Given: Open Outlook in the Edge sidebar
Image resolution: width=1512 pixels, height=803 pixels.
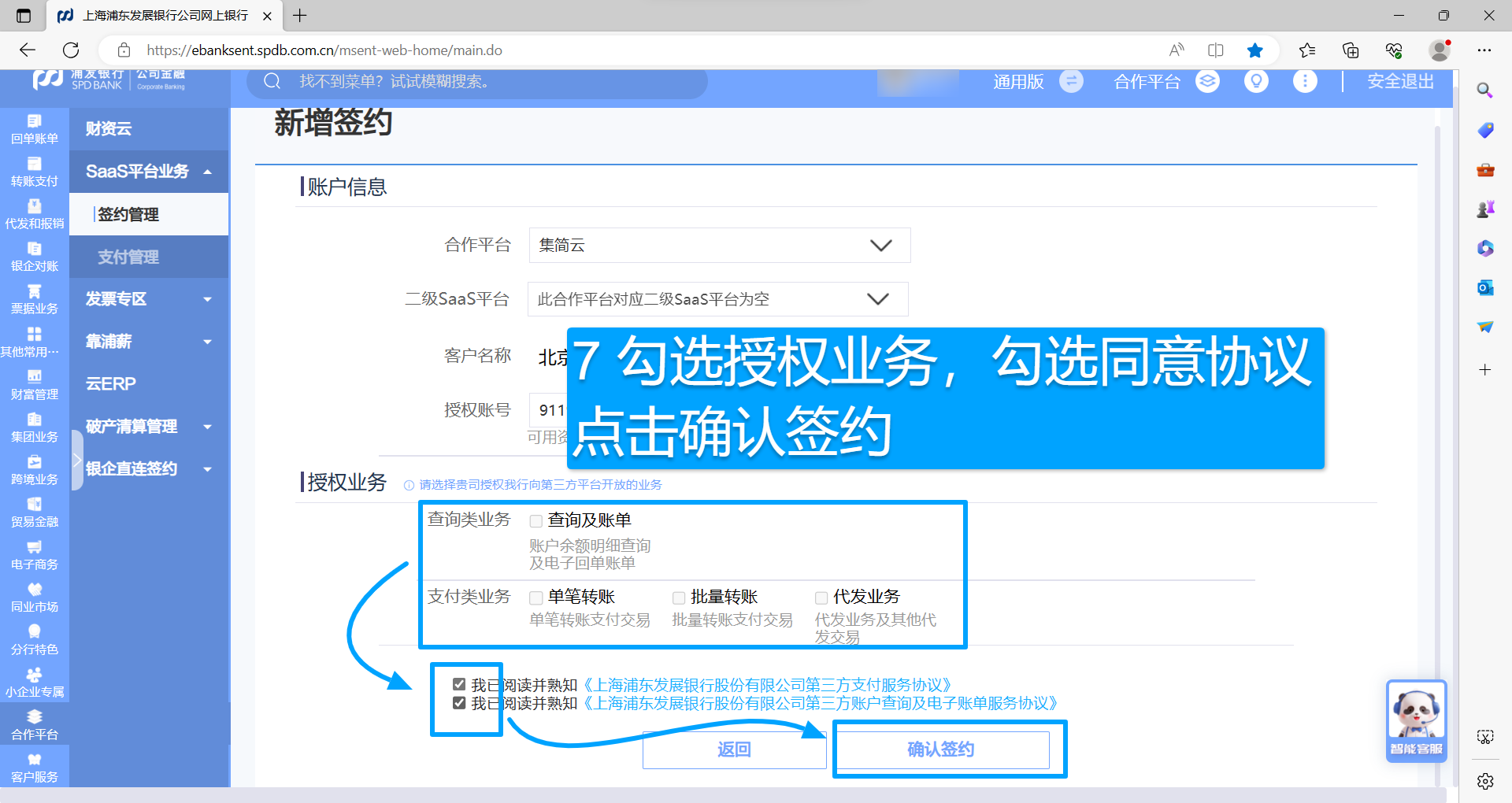Looking at the screenshot, I should [1485, 287].
